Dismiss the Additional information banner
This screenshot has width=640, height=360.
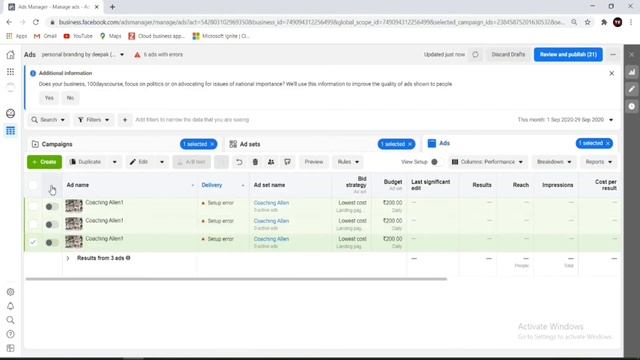(611, 73)
